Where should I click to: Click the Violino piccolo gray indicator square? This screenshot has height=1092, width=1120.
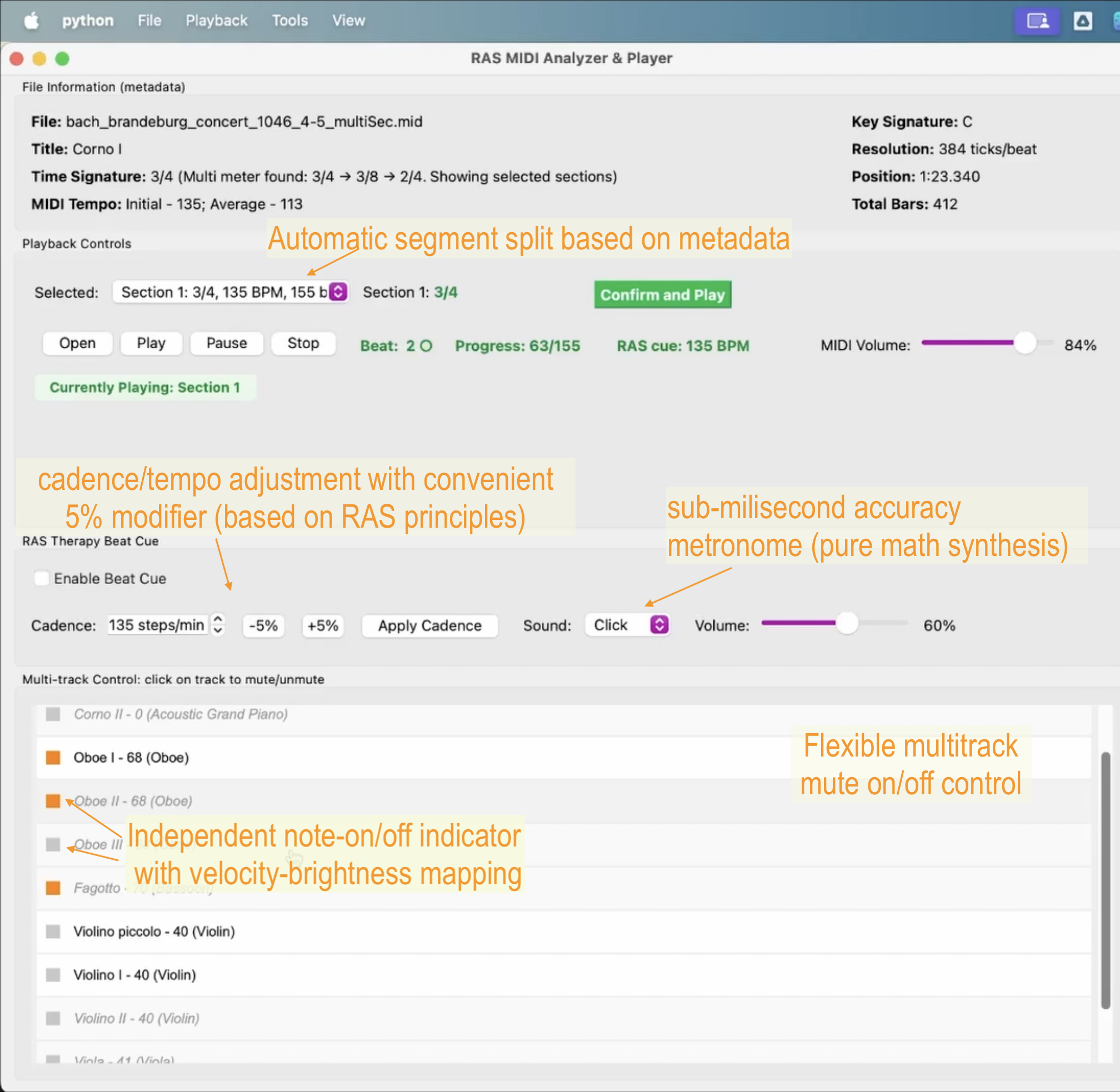click(x=53, y=931)
